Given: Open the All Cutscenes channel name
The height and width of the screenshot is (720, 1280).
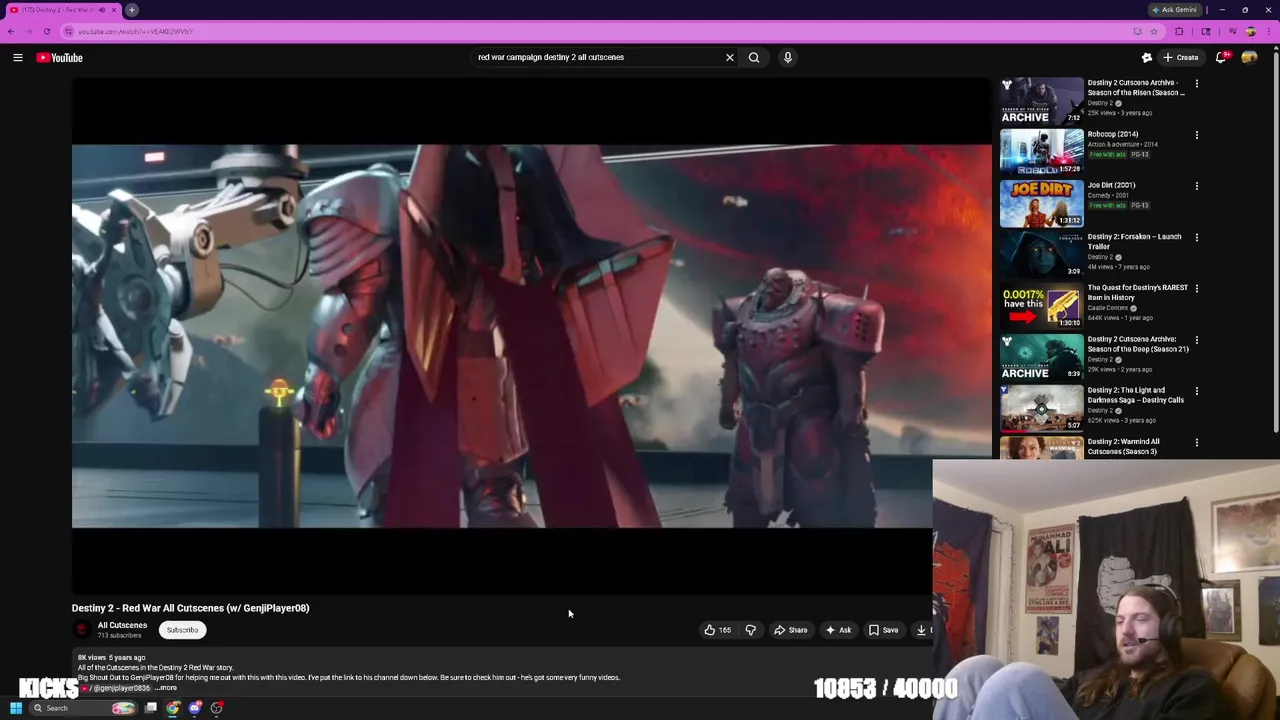Looking at the screenshot, I should pos(122,625).
